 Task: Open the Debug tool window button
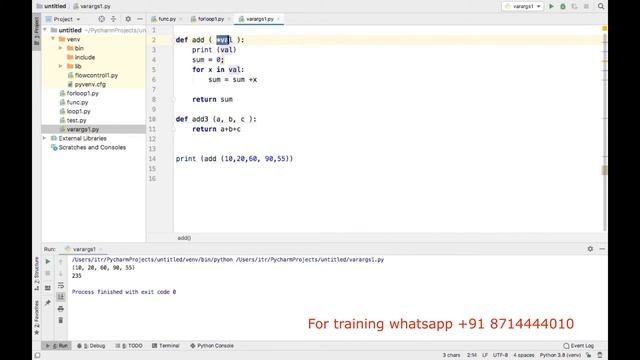pyautogui.click(x=91, y=346)
